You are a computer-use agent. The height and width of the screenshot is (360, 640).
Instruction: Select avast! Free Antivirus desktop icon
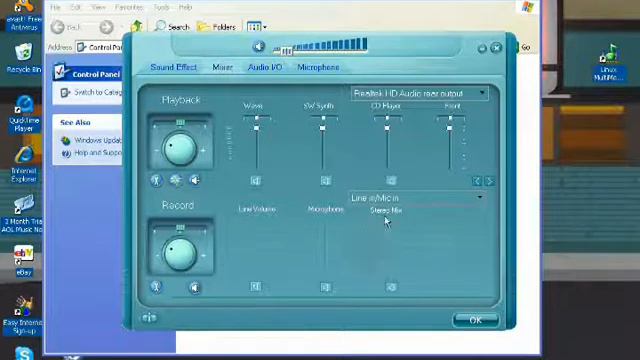click(24, 16)
